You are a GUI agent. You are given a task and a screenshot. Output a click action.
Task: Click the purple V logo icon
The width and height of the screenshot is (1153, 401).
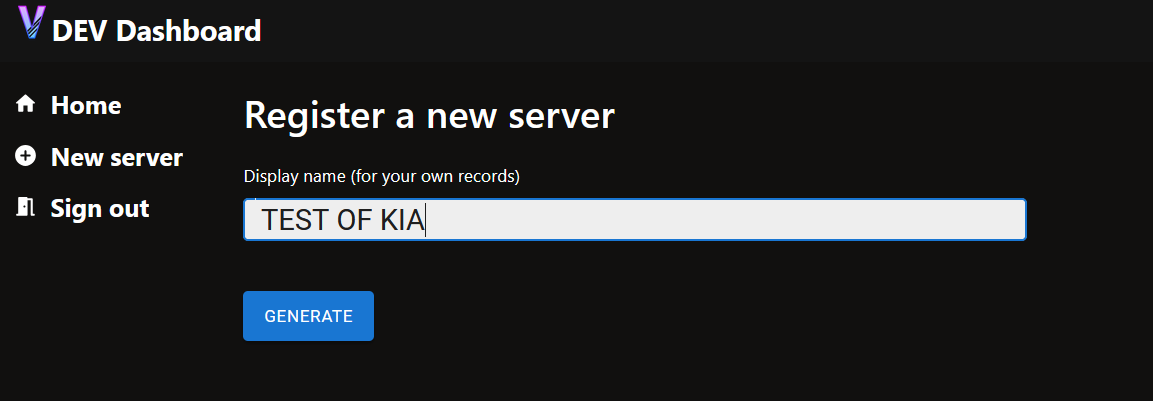click(x=32, y=22)
